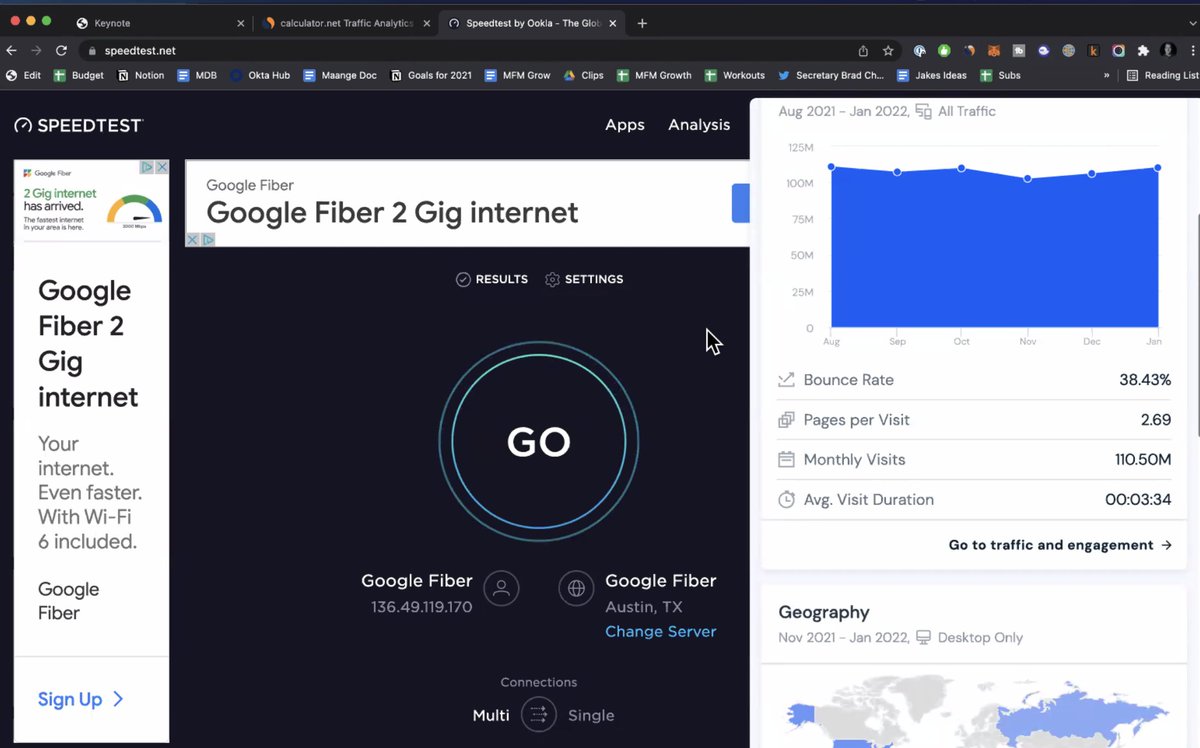
Task: Click the browser forward arrow
Action: point(36,50)
